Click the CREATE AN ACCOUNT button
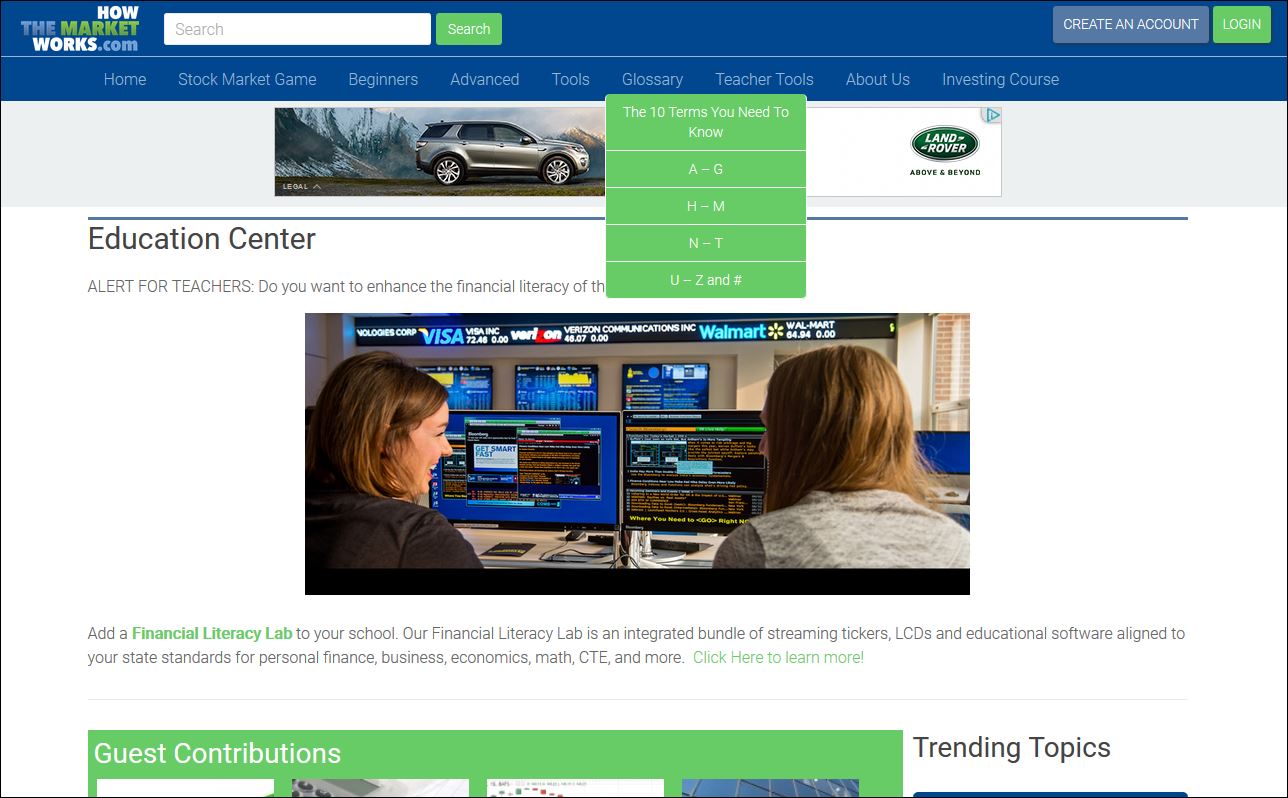The width and height of the screenshot is (1288, 798). click(1130, 24)
